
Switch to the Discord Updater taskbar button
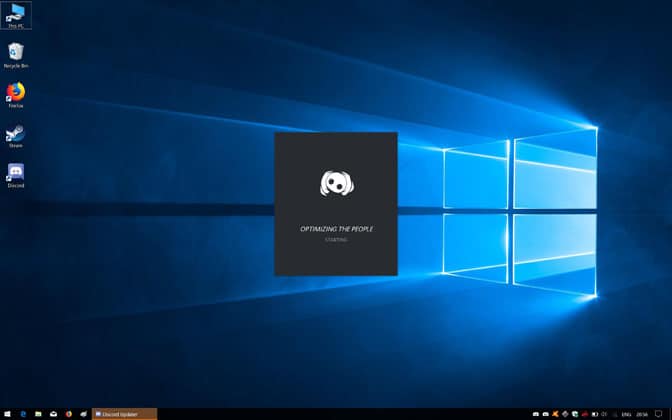[125, 414]
